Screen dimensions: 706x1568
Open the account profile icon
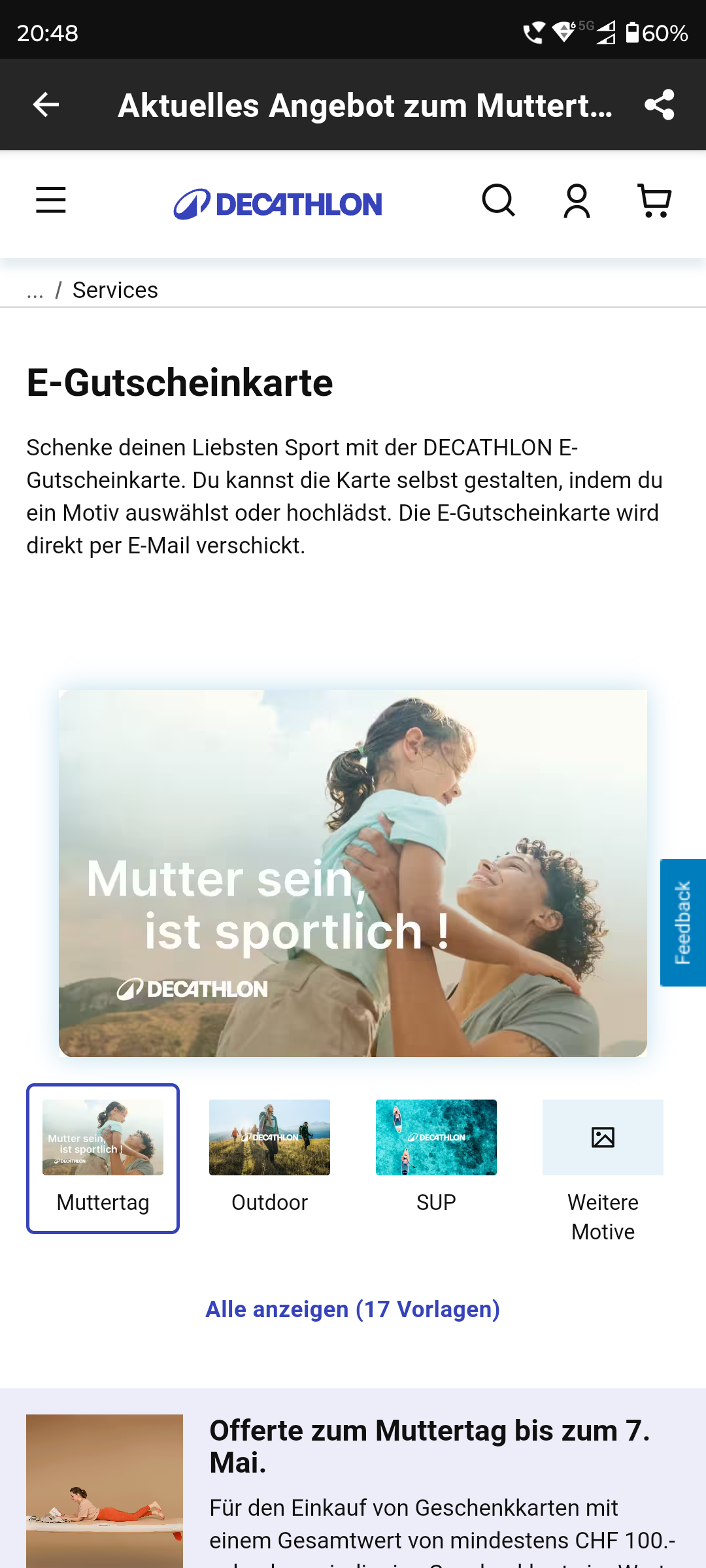(577, 200)
